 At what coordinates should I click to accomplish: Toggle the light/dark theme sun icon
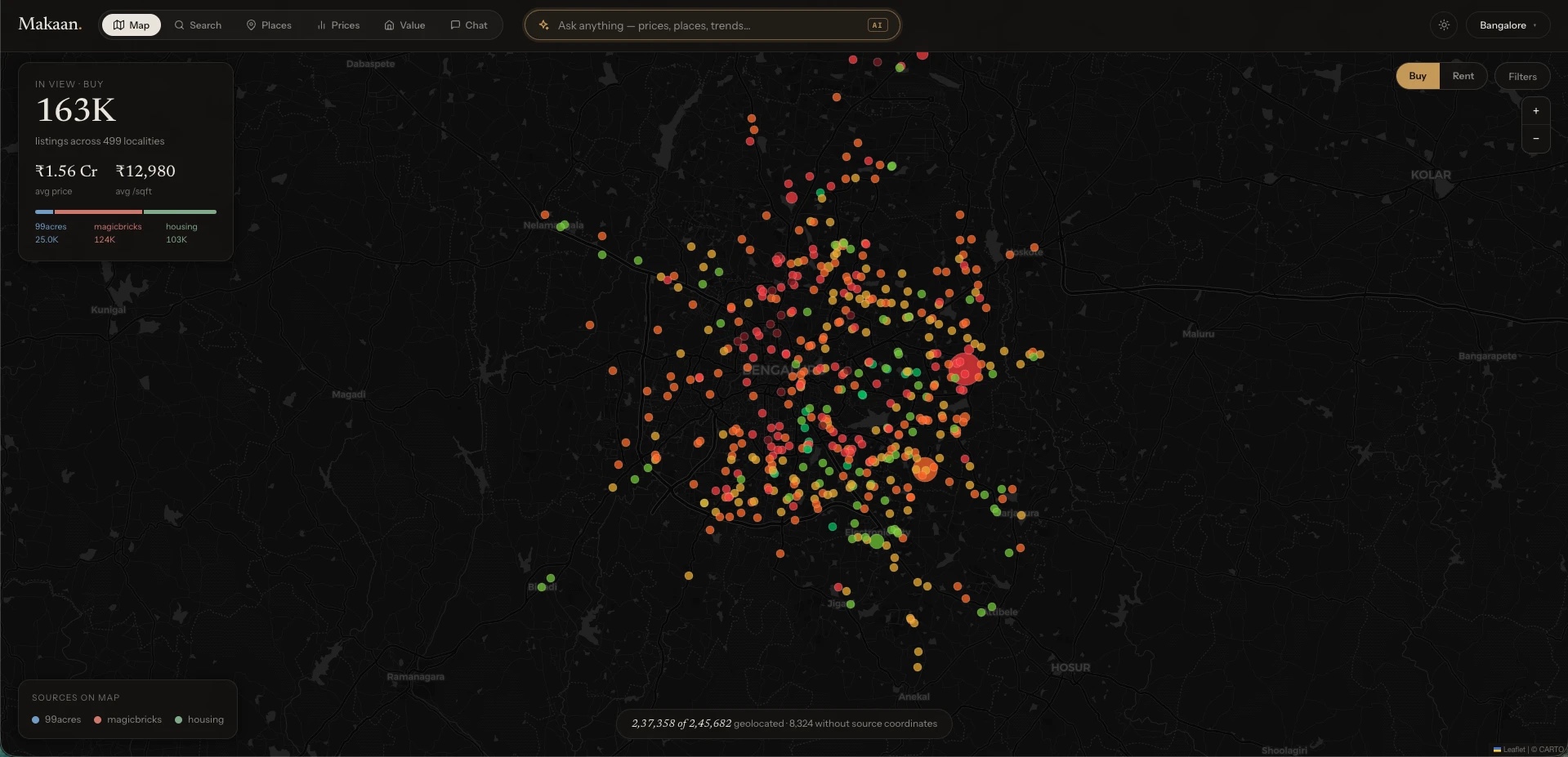click(1444, 25)
